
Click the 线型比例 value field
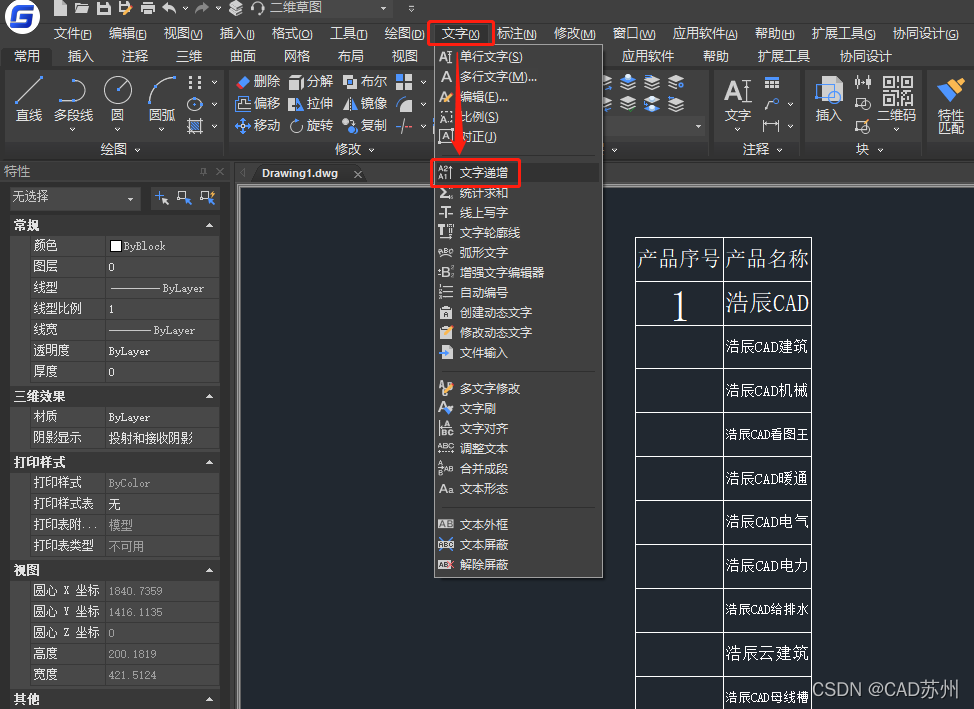[x=162, y=309]
